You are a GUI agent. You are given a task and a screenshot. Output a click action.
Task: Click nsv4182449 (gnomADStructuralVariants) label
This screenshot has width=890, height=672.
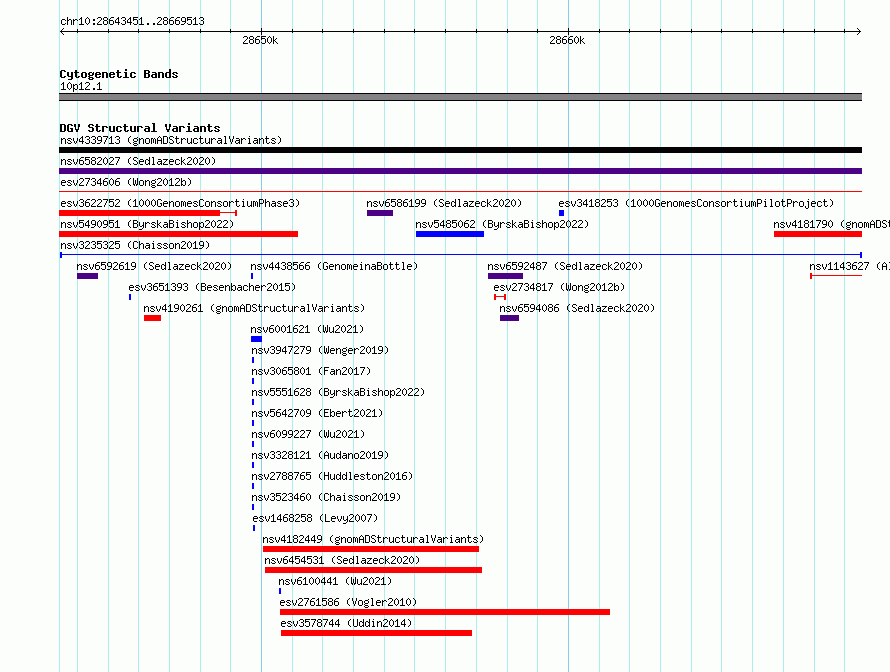[x=373, y=539]
